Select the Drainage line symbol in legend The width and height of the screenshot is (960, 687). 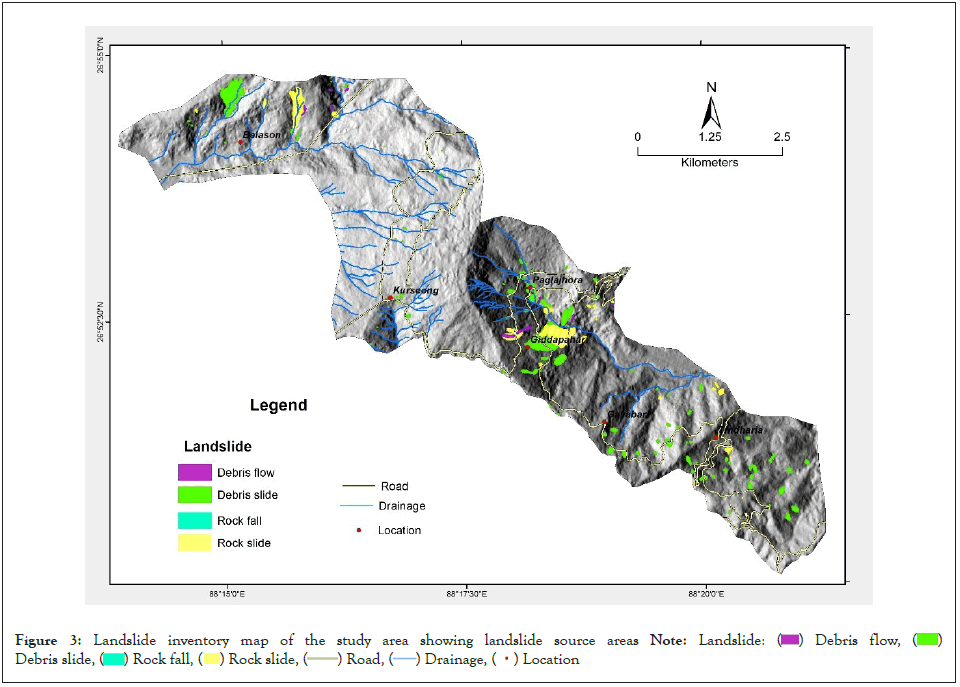(x=355, y=506)
